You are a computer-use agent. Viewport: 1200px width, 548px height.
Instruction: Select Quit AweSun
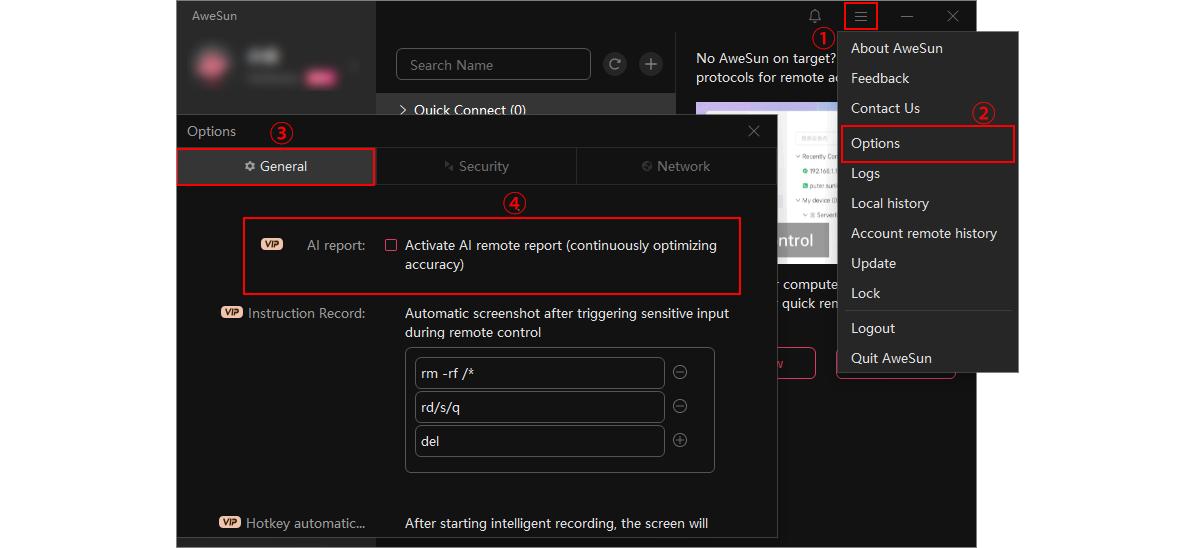[927, 358]
